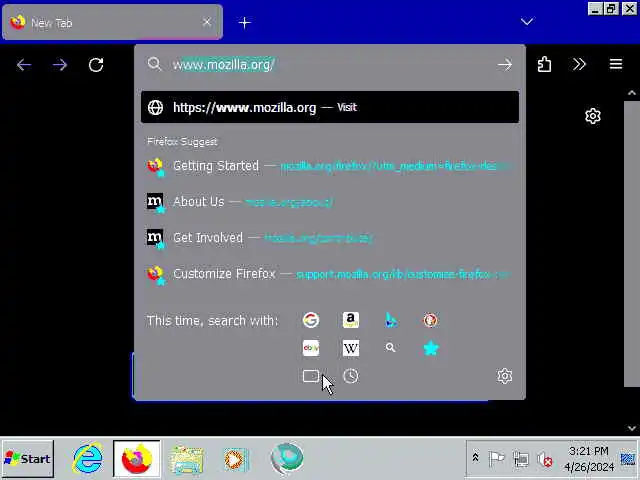Search this time with eBay

(311, 348)
